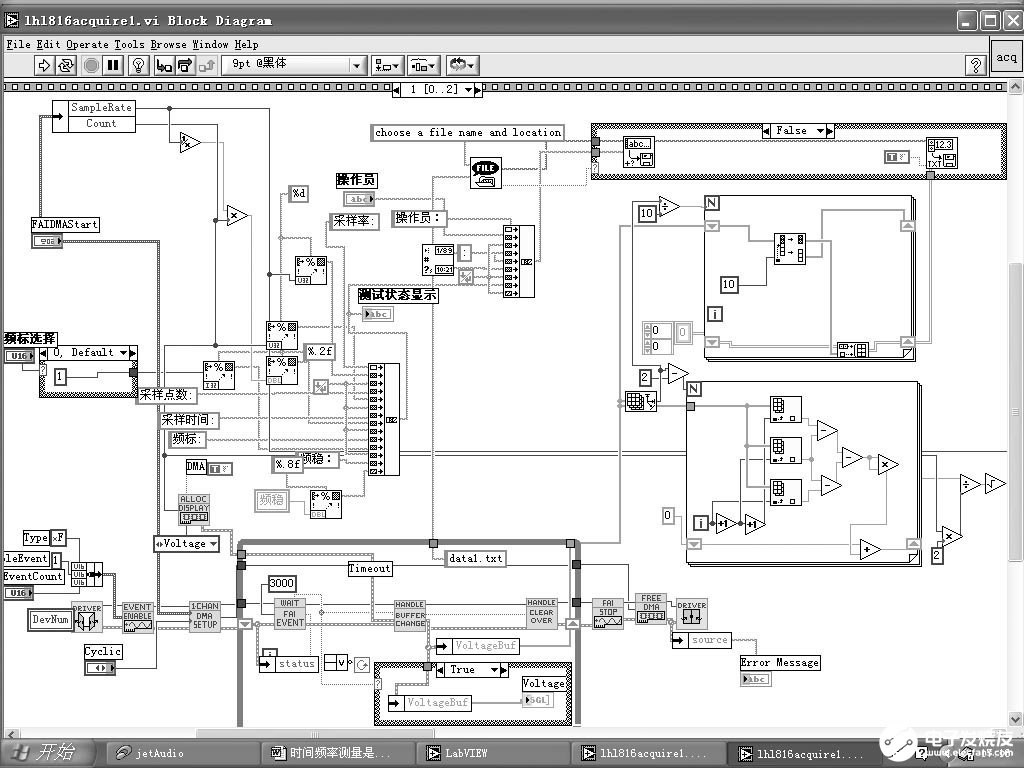Open the Voltage ring constant dropdown
This screenshot has height=768, width=1024.
tap(186, 543)
